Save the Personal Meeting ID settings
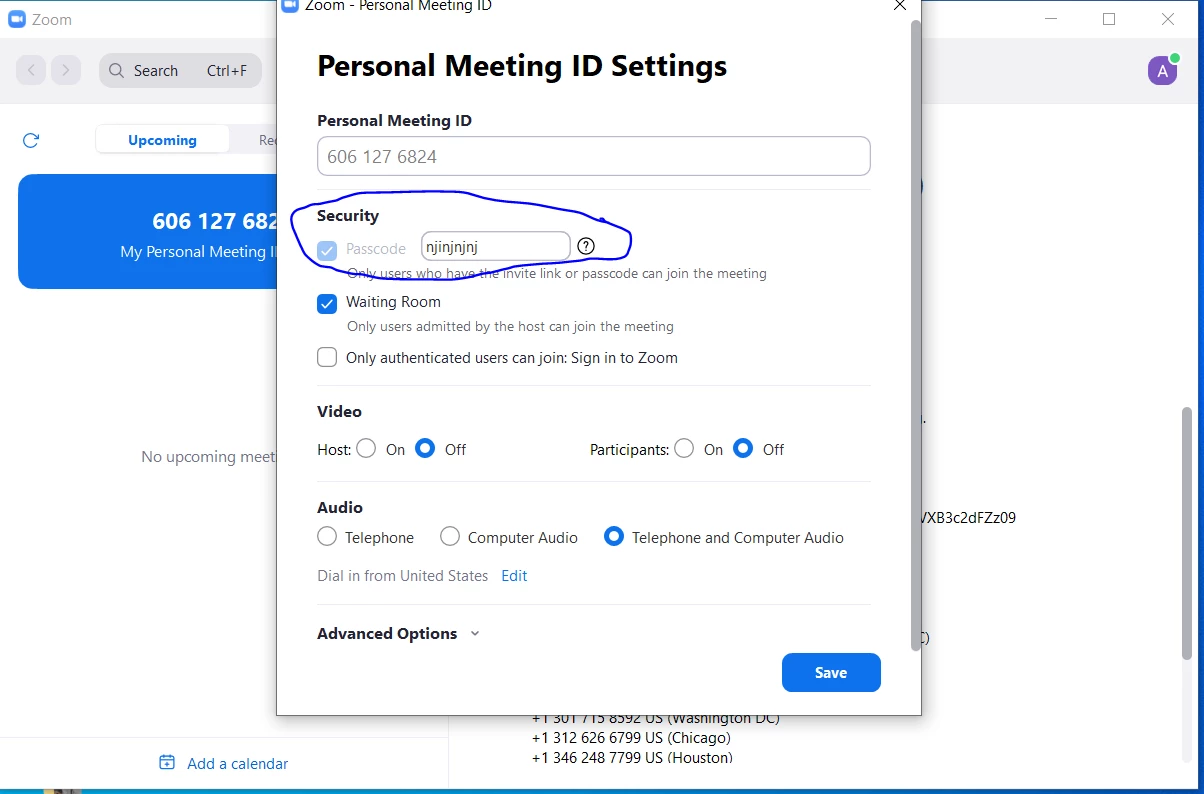Viewport: 1204px width, 794px height. tap(831, 673)
